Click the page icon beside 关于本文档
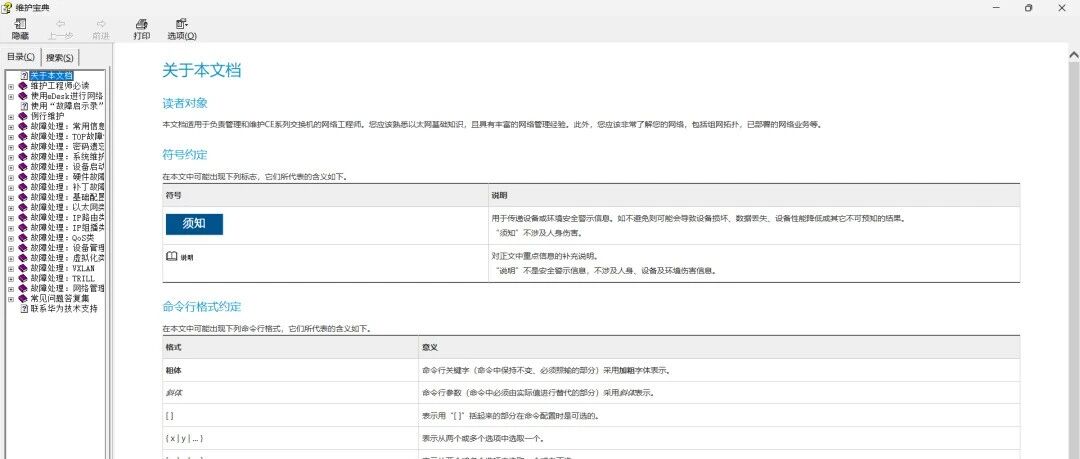The height and width of the screenshot is (459, 1080). click(24, 76)
